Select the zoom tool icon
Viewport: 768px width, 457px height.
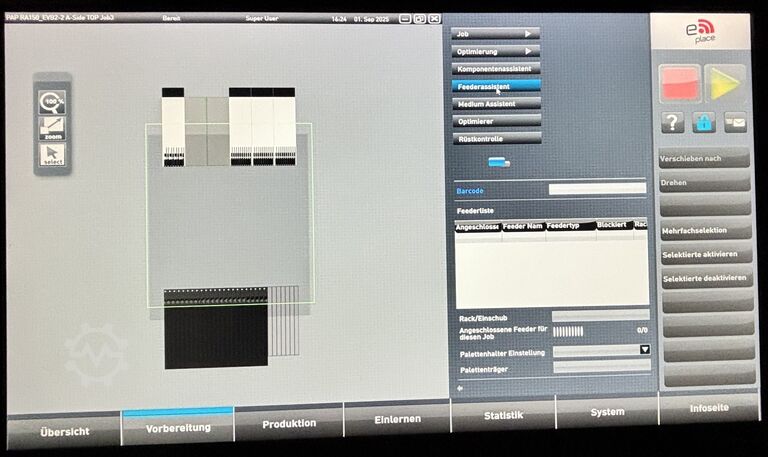click(52, 129)
